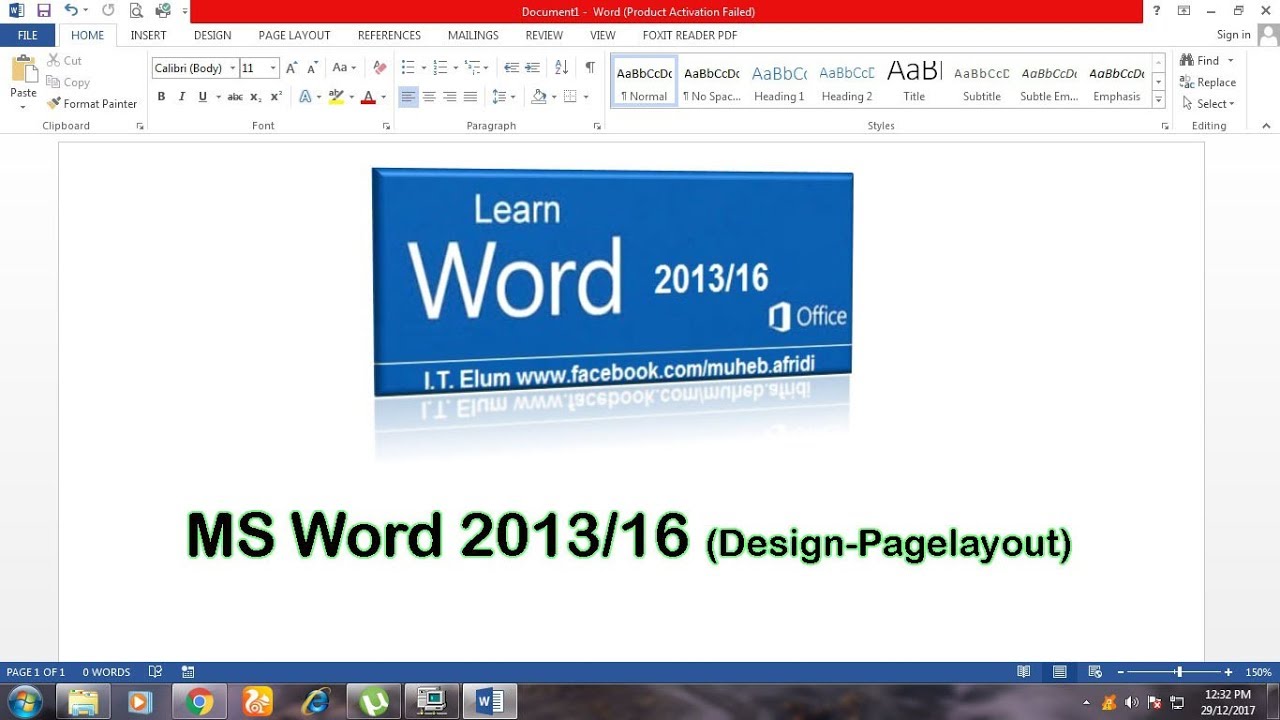Open the Borders dropdown arrow
Viewport: 1280px width, 720px height.
click(x=586, y=97)
